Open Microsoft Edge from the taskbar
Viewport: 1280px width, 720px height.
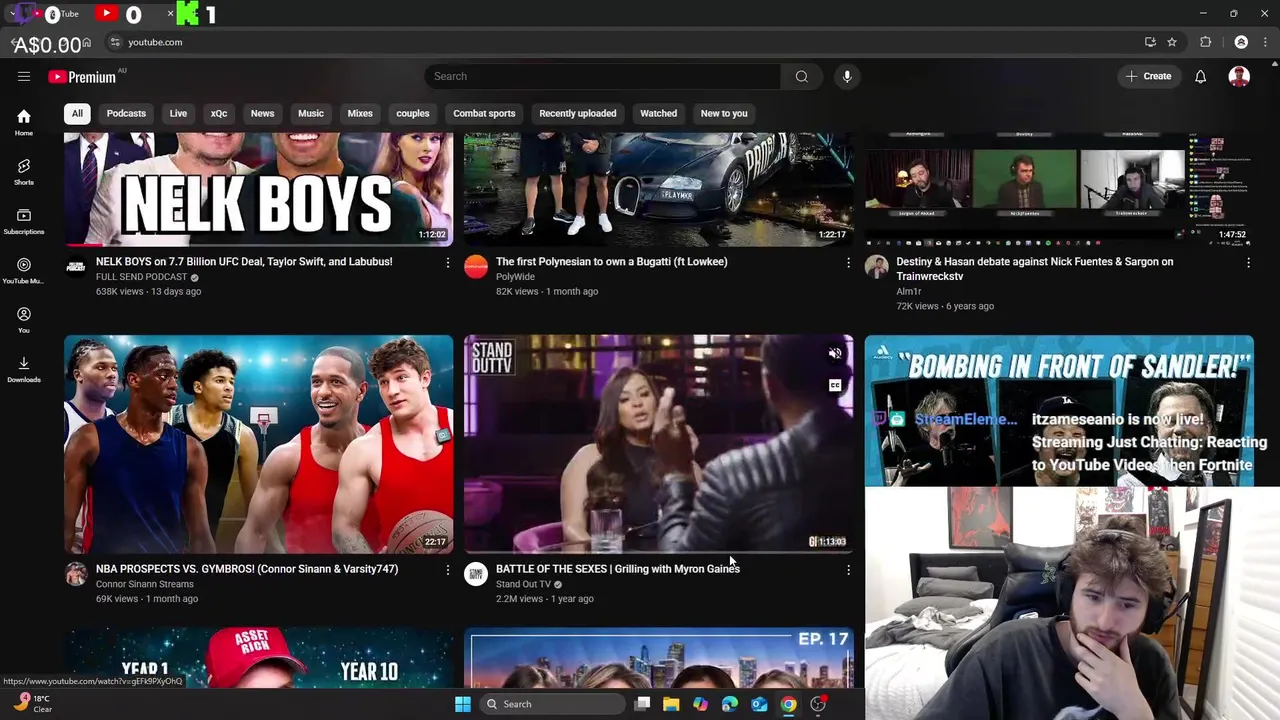pyautogui.click(x=729, y=704)
